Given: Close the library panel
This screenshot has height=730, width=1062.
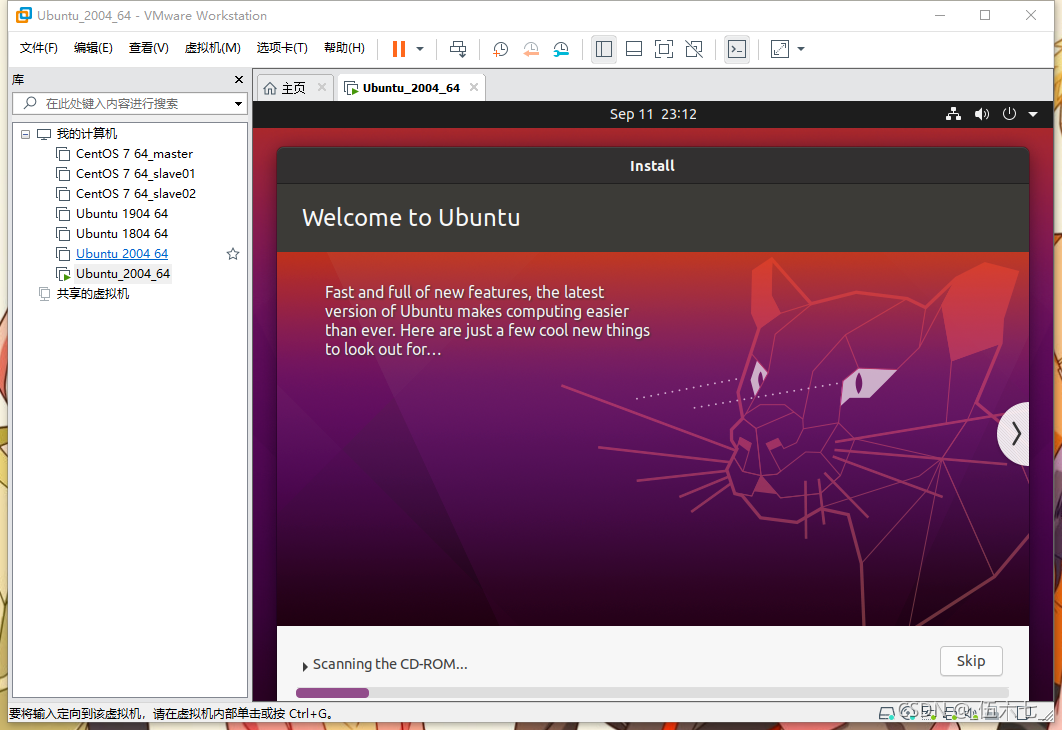Looking at the screenshot, I should (x=238, y=80).
